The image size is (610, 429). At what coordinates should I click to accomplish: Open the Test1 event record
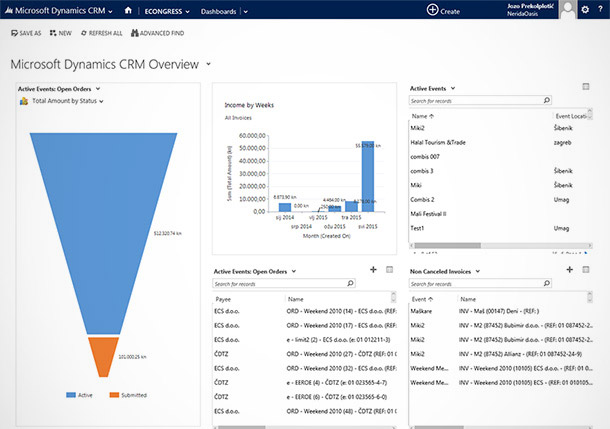[x=417, y=228]
